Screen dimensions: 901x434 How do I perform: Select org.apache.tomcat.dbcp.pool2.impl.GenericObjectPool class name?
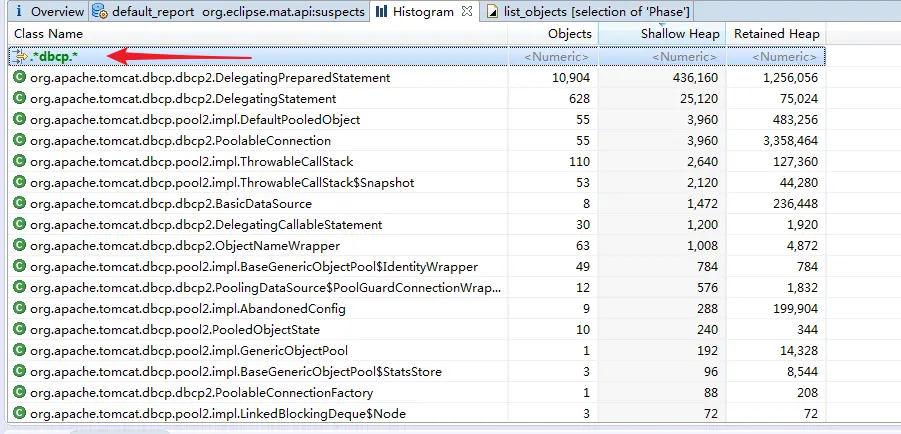tap(188, 351)
